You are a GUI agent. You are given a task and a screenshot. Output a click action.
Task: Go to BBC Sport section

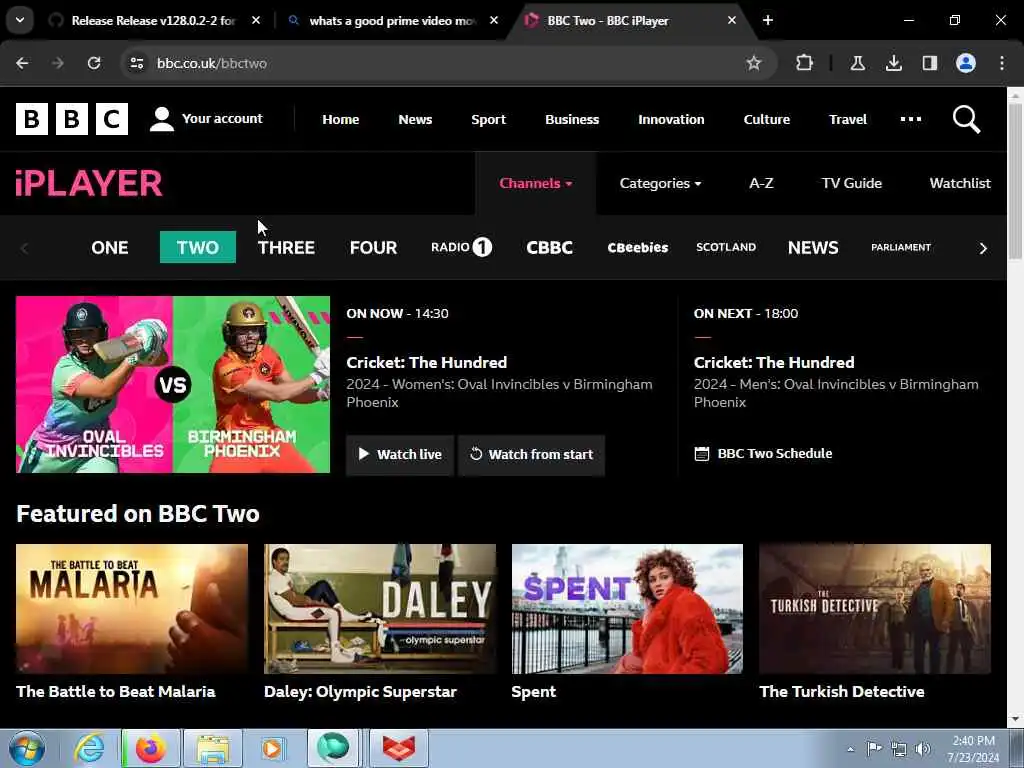(488, 120)
